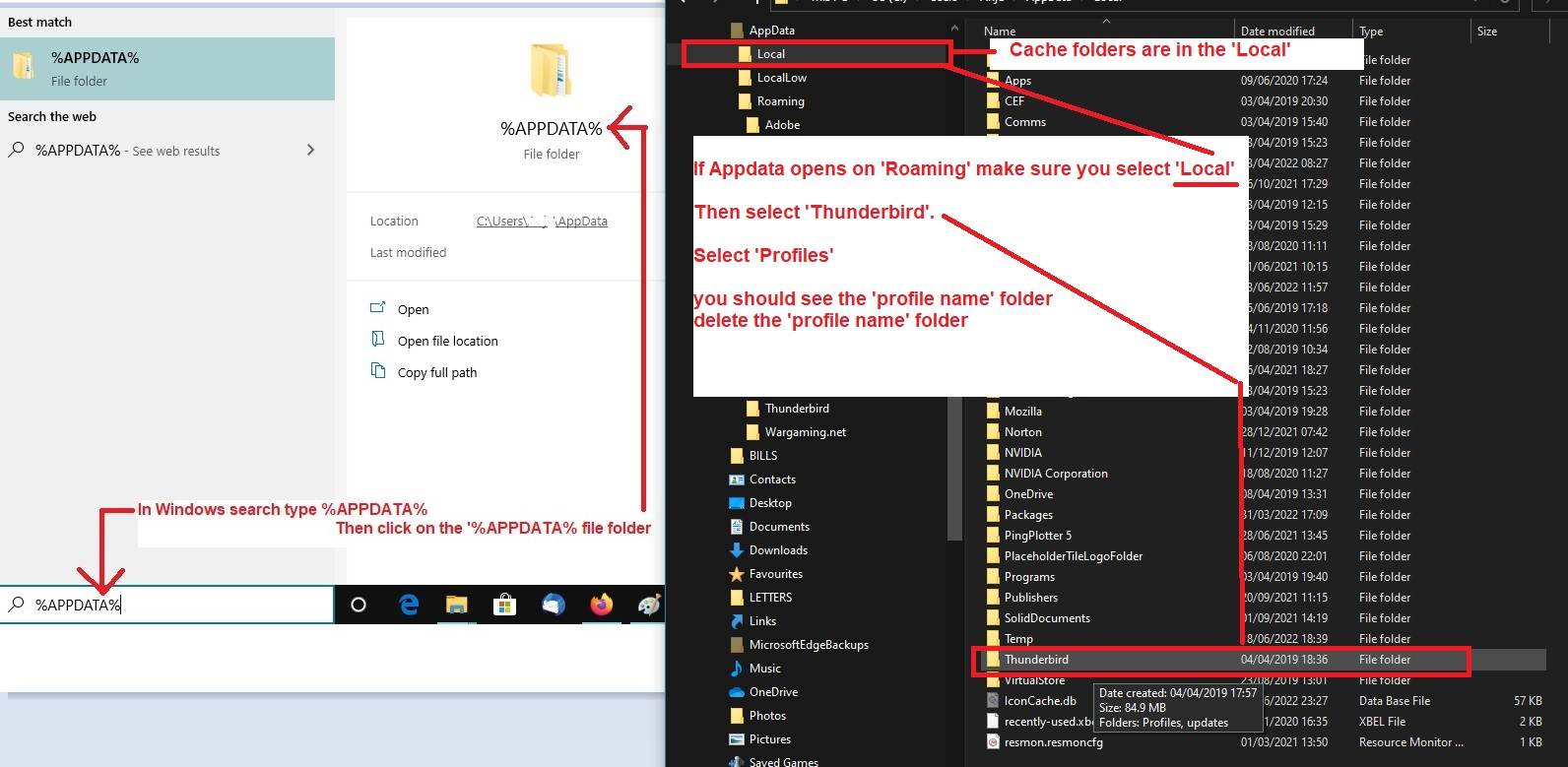Select the PingPlotter 5 folder
Image resolution: width=1568 pixels, height=767 pixels.
click(1037, 536)
